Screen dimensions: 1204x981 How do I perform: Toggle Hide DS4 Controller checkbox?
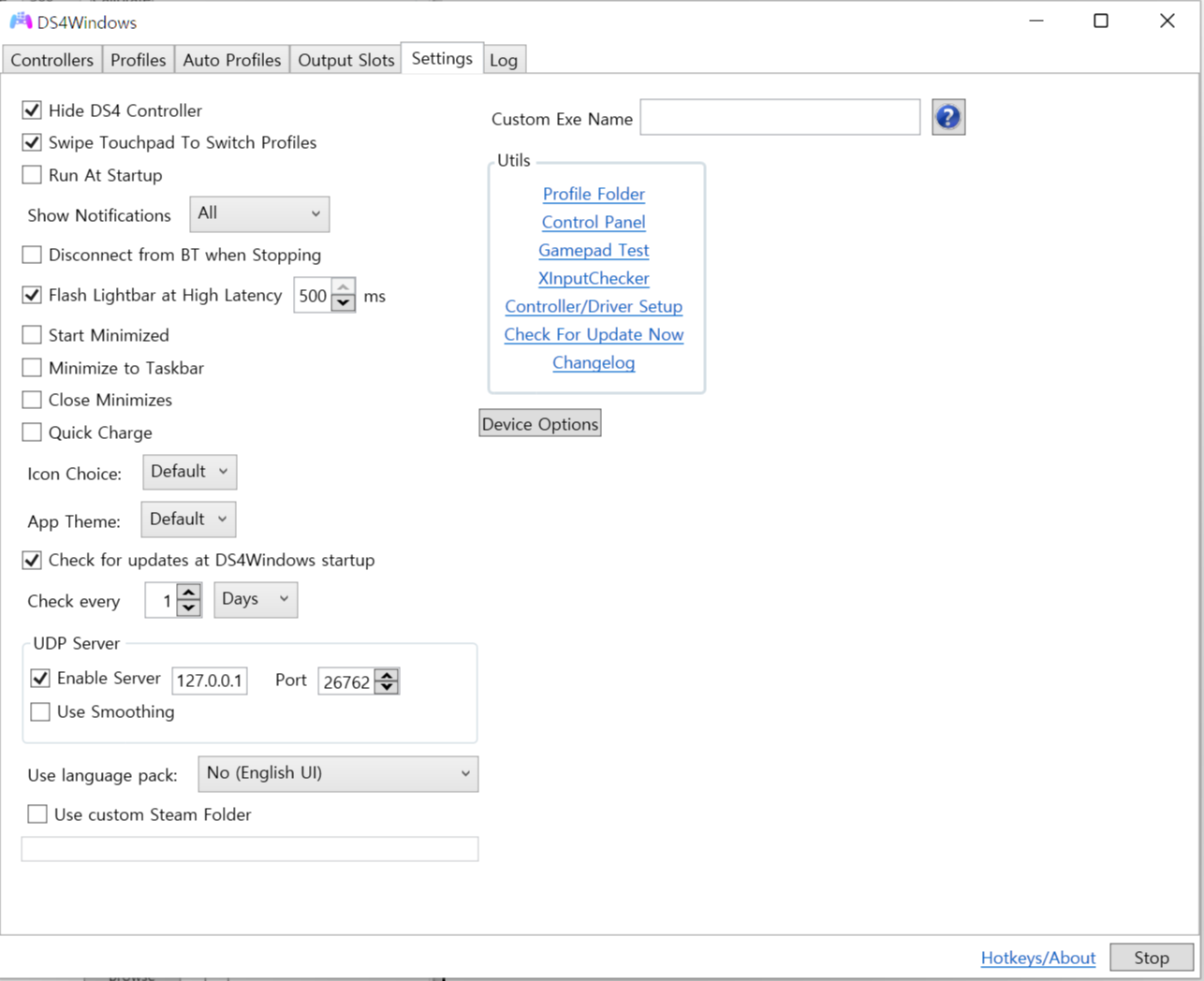[x=32, y=110]
